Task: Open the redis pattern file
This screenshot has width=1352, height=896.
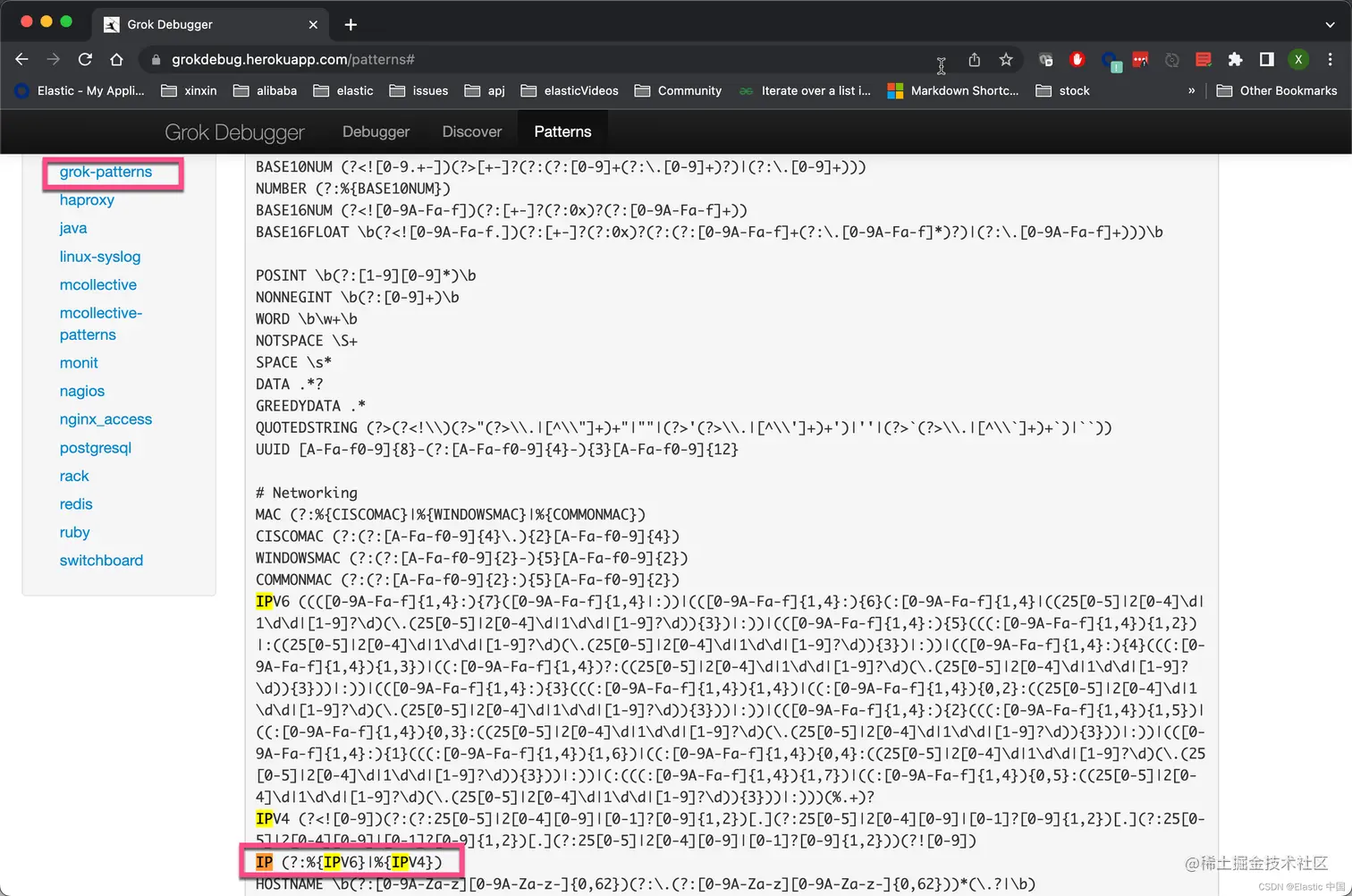Action: [x=76, y=504]
